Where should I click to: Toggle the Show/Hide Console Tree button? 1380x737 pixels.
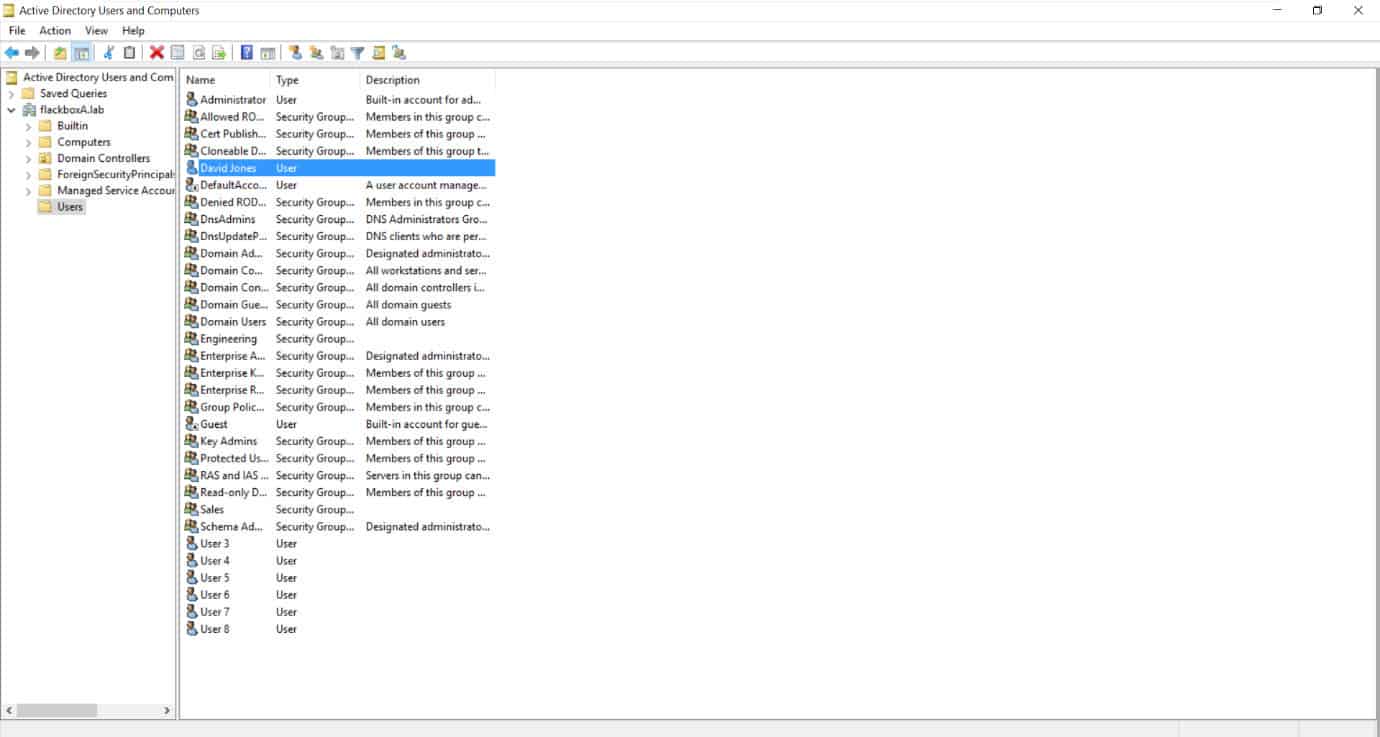coord(81,53)
